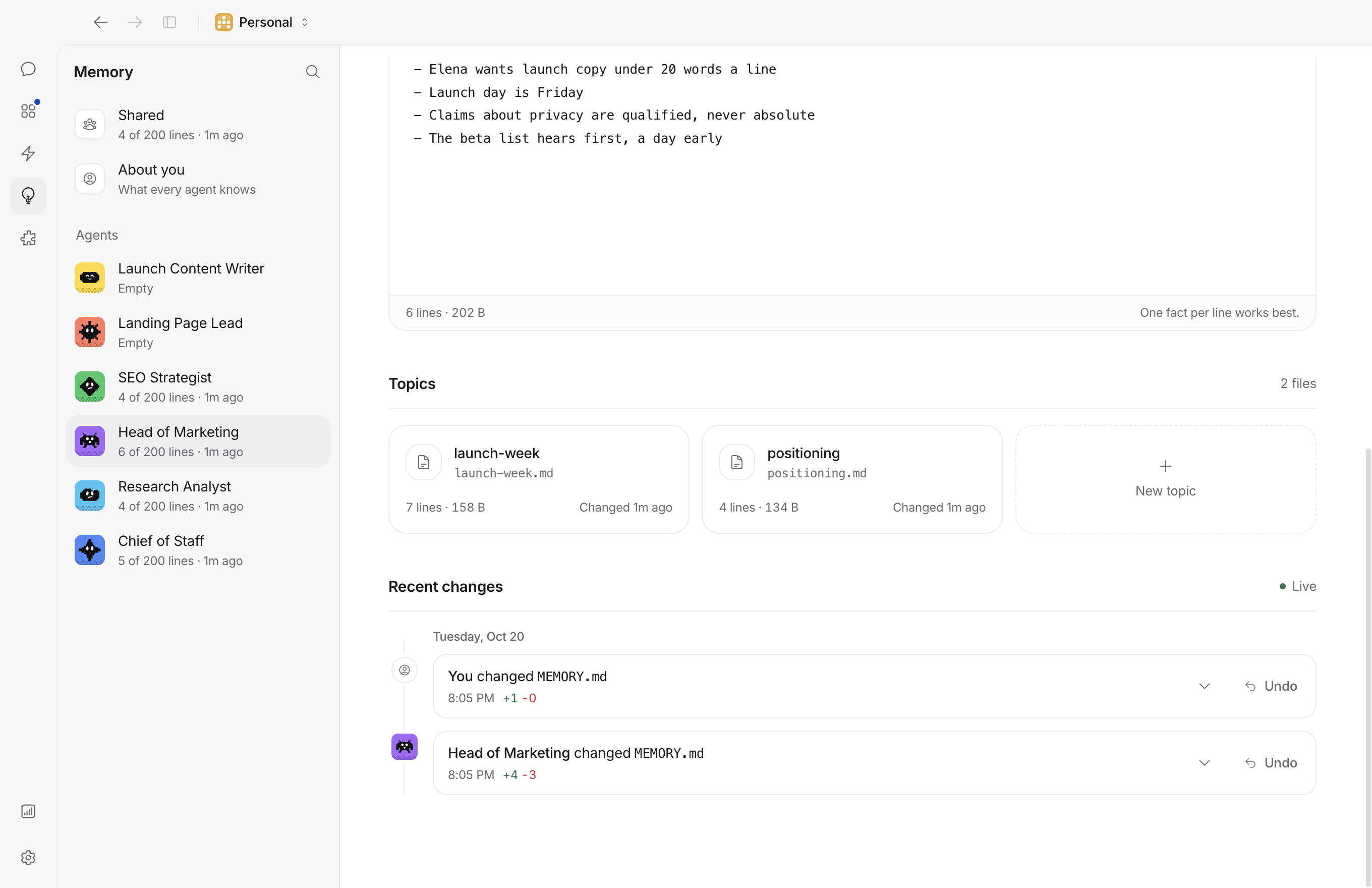
Task: Expand the 'Head of Marketing changed MEMORY.md' entry
Action: point(1204,763)
